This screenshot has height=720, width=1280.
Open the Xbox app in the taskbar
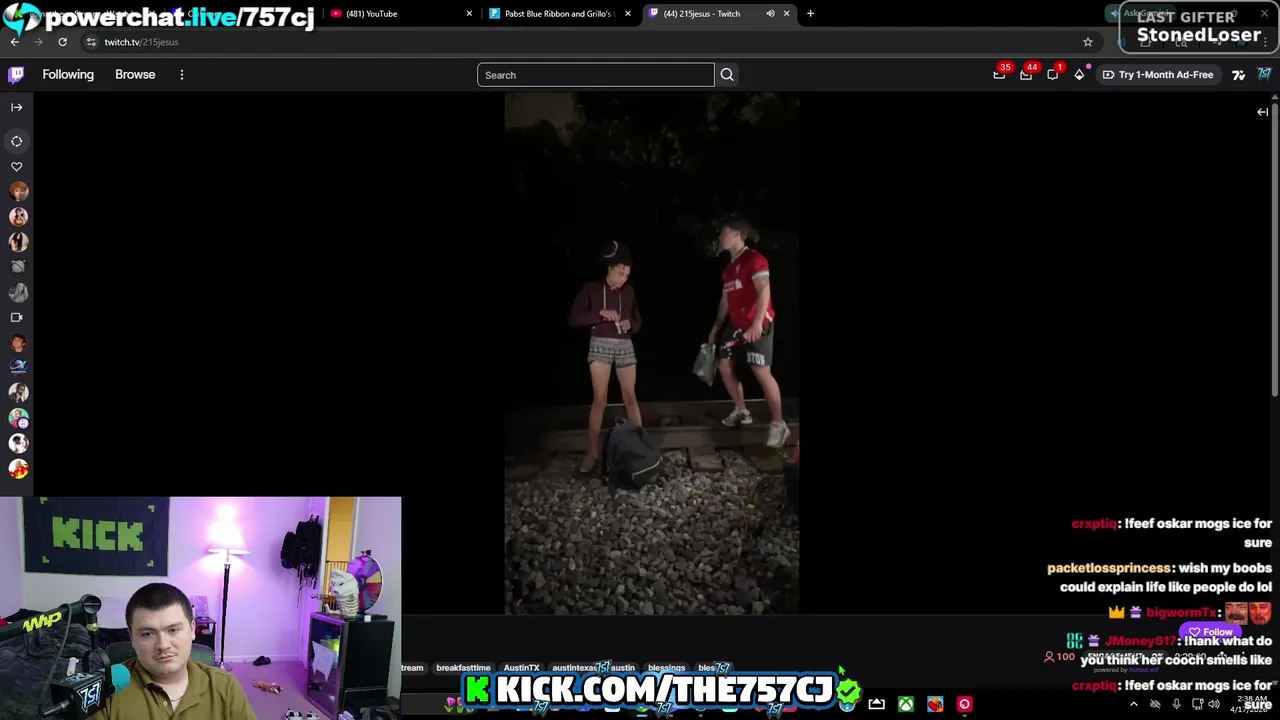905,704
